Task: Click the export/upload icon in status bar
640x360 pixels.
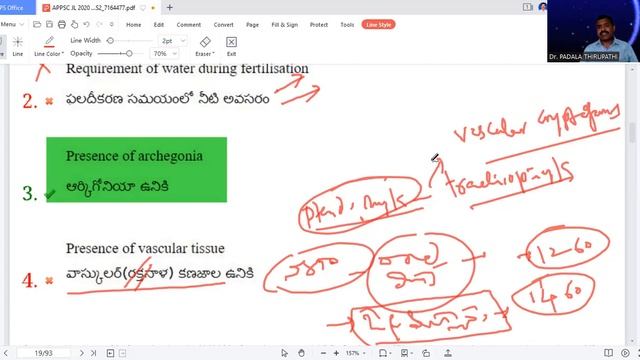Action: click(448, 353)
